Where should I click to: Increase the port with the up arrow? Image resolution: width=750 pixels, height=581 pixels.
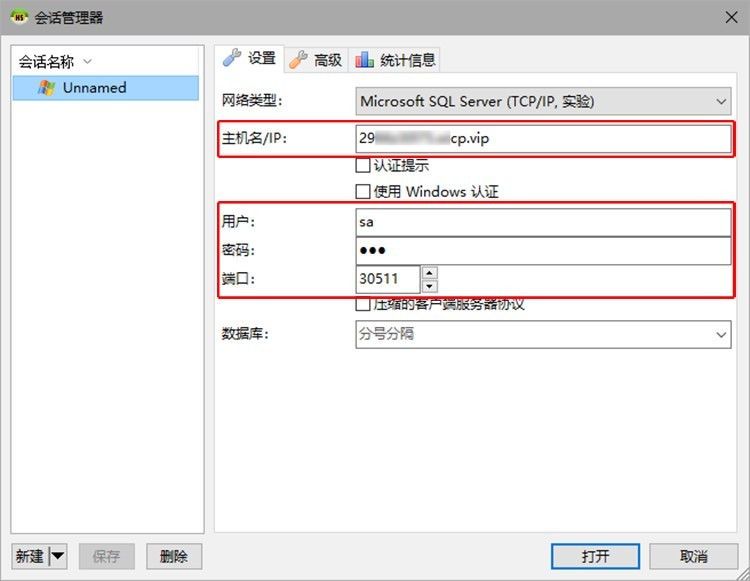click(x=430, y=273)
